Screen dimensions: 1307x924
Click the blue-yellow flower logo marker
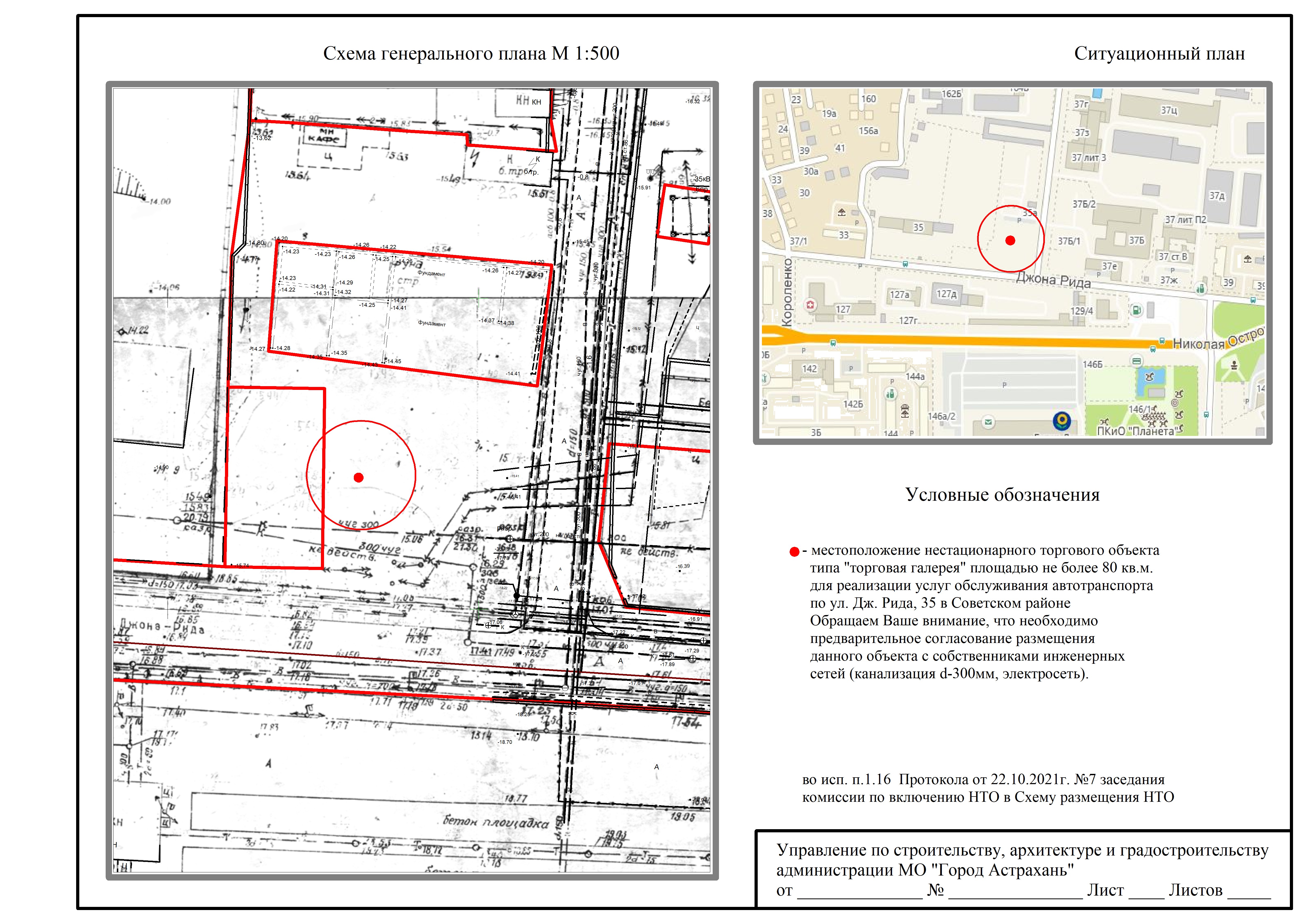[1062, 421]
